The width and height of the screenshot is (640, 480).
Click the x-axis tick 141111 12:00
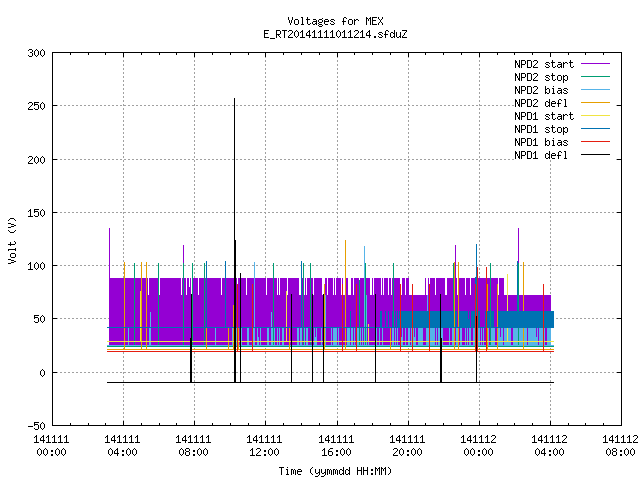264,446
